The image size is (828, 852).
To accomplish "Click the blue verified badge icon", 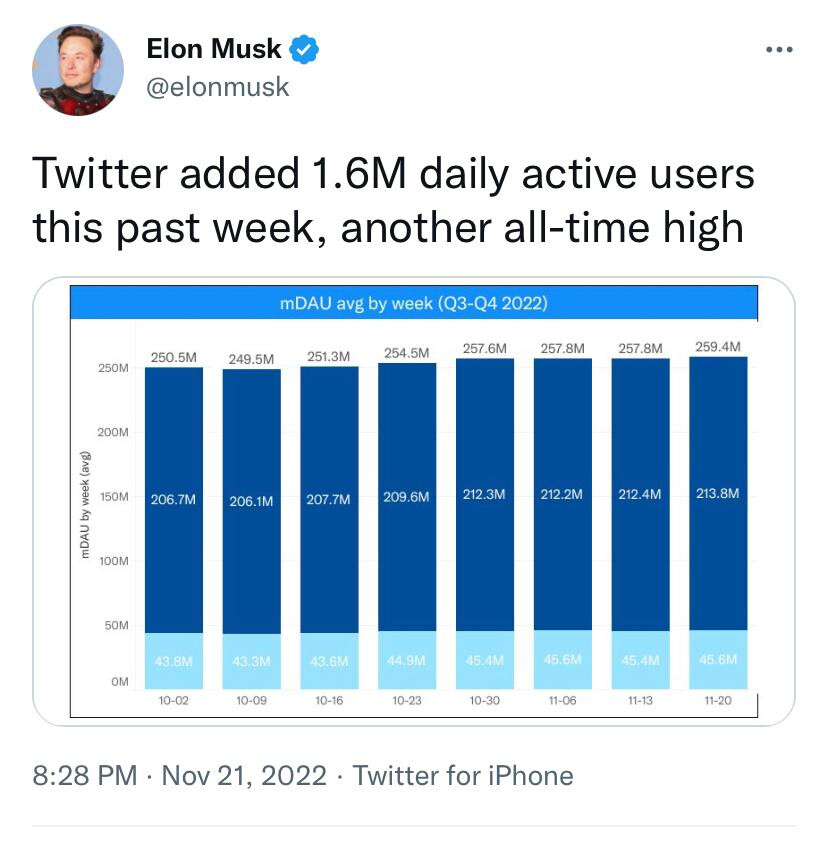I will 304,50.
